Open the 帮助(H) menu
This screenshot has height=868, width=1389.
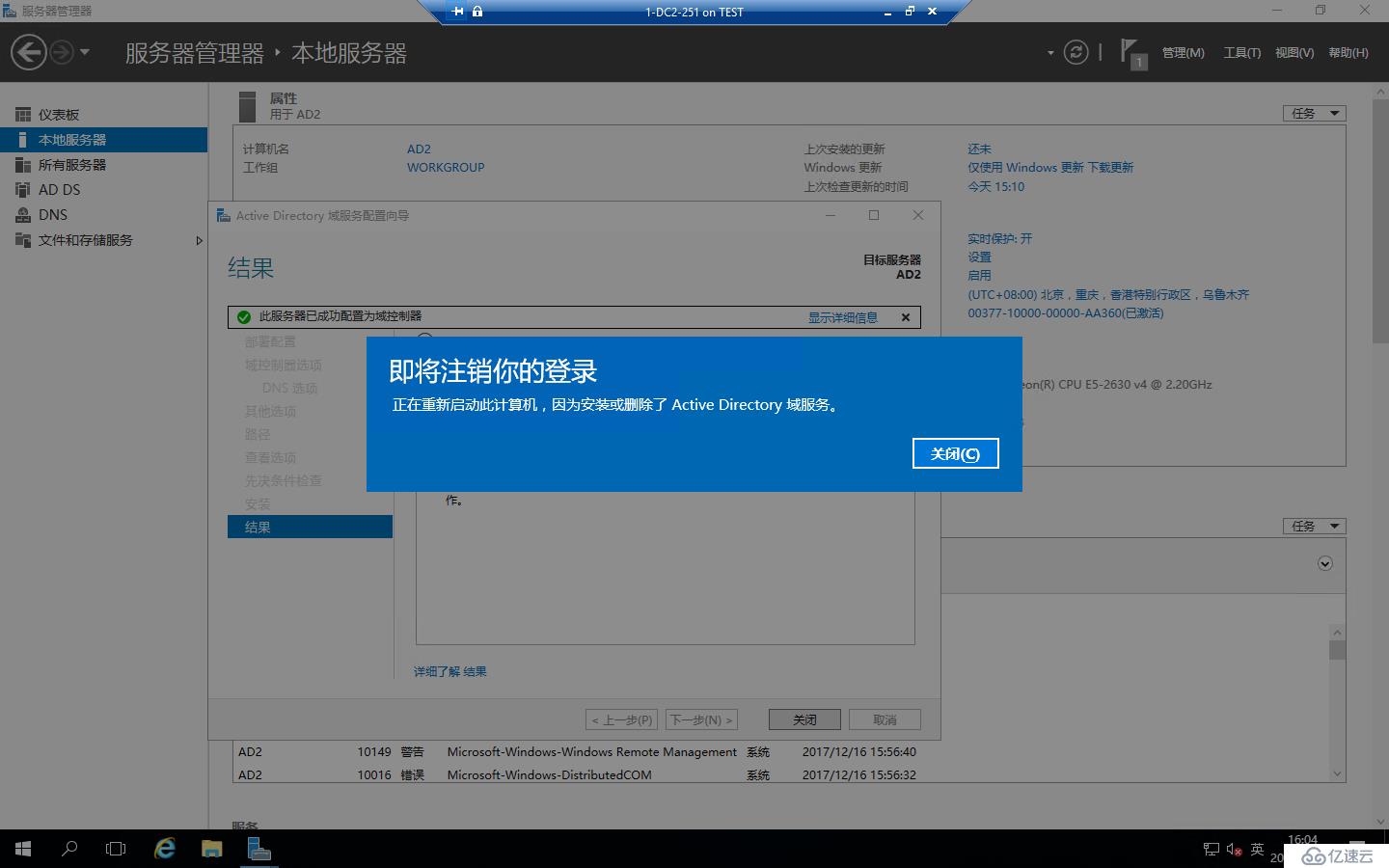click(1348, 53)
